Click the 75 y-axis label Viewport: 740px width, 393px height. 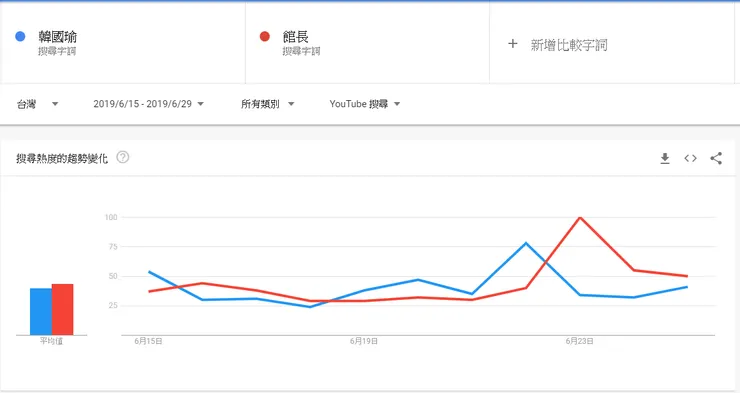coord(113,247)
